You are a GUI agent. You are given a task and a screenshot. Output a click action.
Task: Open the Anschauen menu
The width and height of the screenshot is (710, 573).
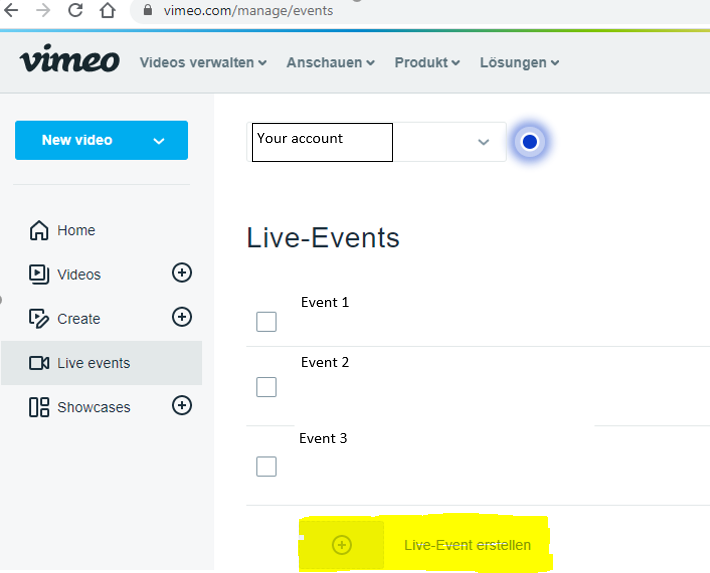(330, 62)
